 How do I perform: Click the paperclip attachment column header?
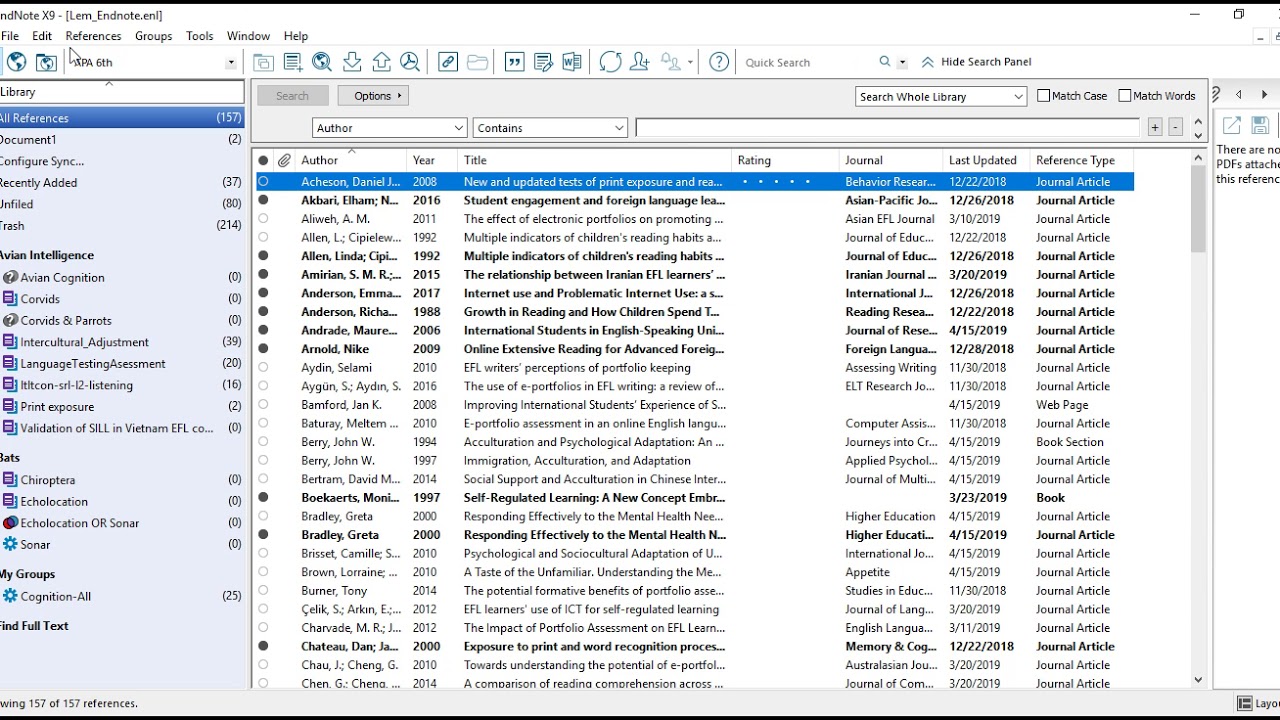(284, 160)
